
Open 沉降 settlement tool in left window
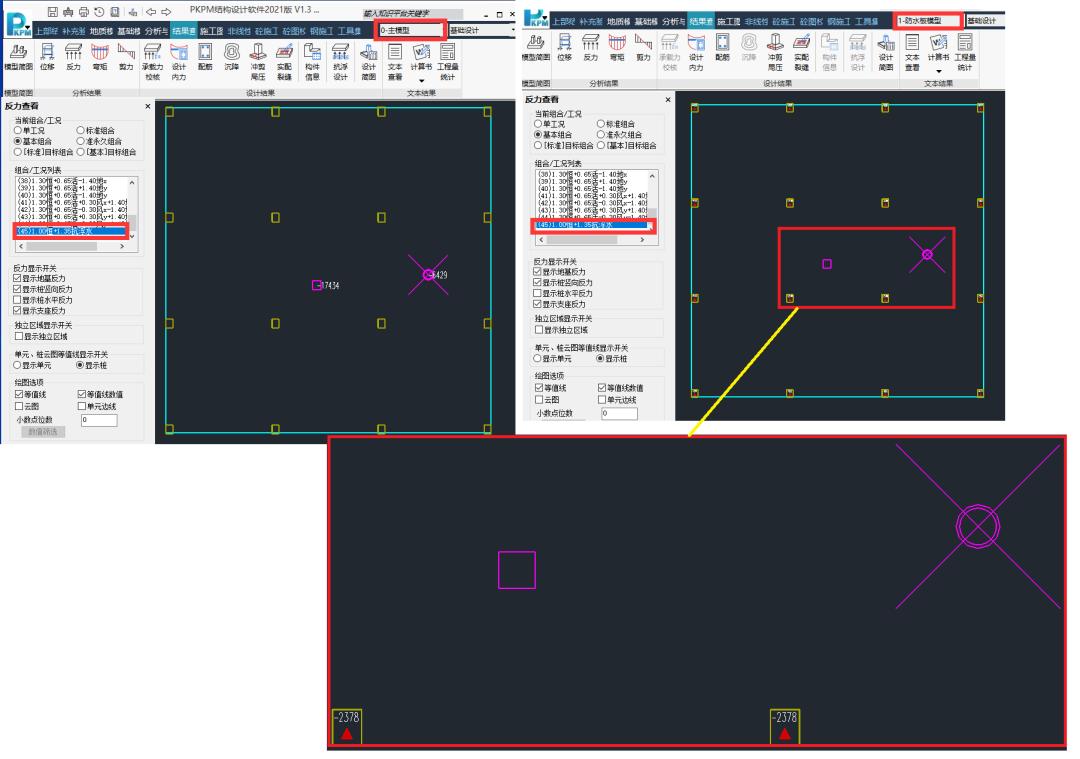tap(231, 57)
